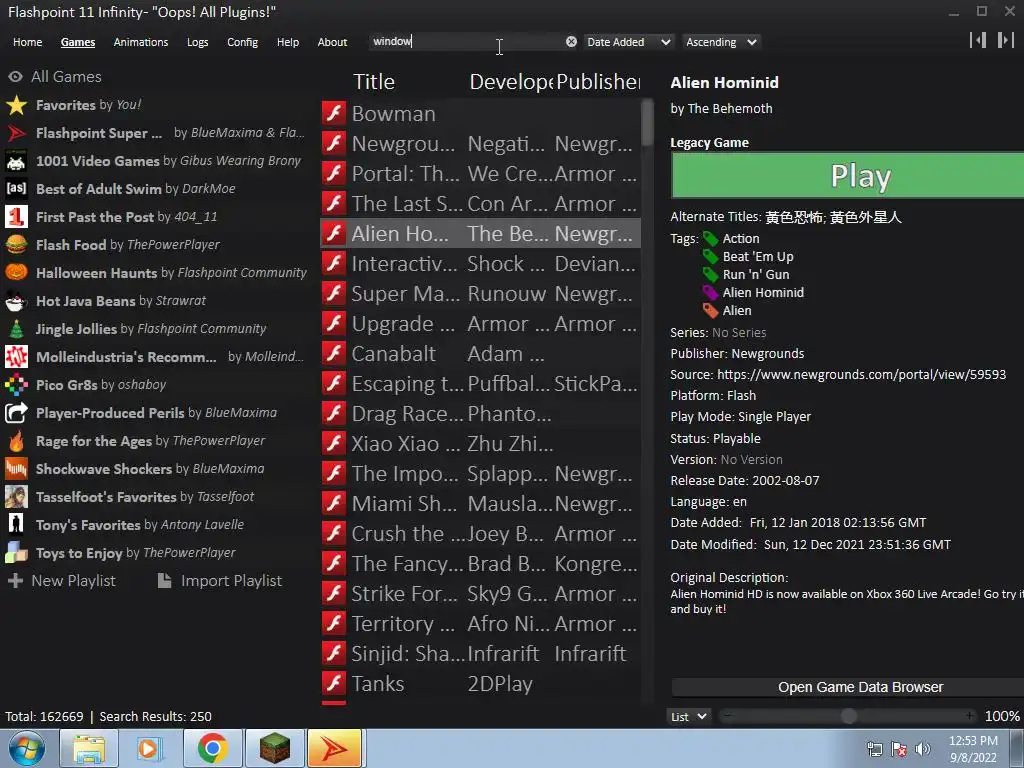
Task: Select the 'Portal: Th...' game row
Action: tap(480, 174)
